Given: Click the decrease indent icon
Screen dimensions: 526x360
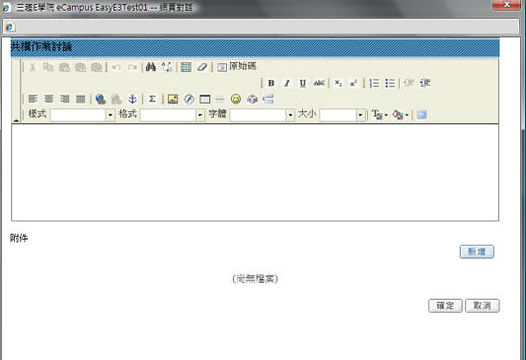Looking at the screenshot, I should [409, 83].
